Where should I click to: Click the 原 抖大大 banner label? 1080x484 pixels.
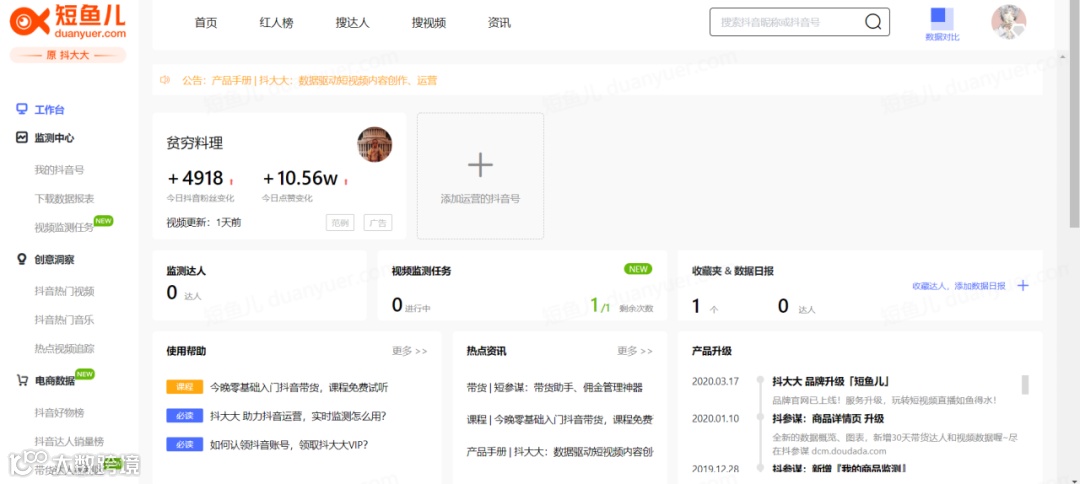tap(68, 55)
